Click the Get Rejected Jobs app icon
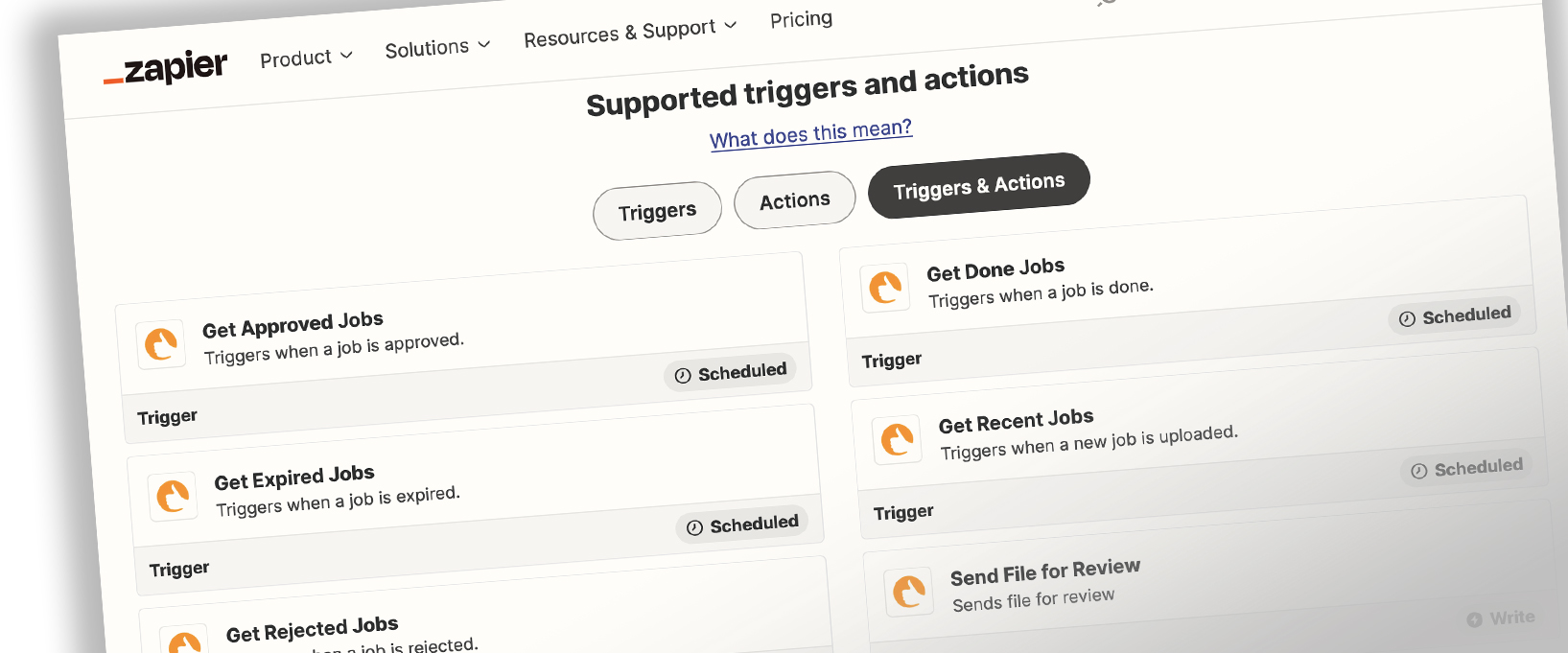1568x653 pixels. point(184,641)
